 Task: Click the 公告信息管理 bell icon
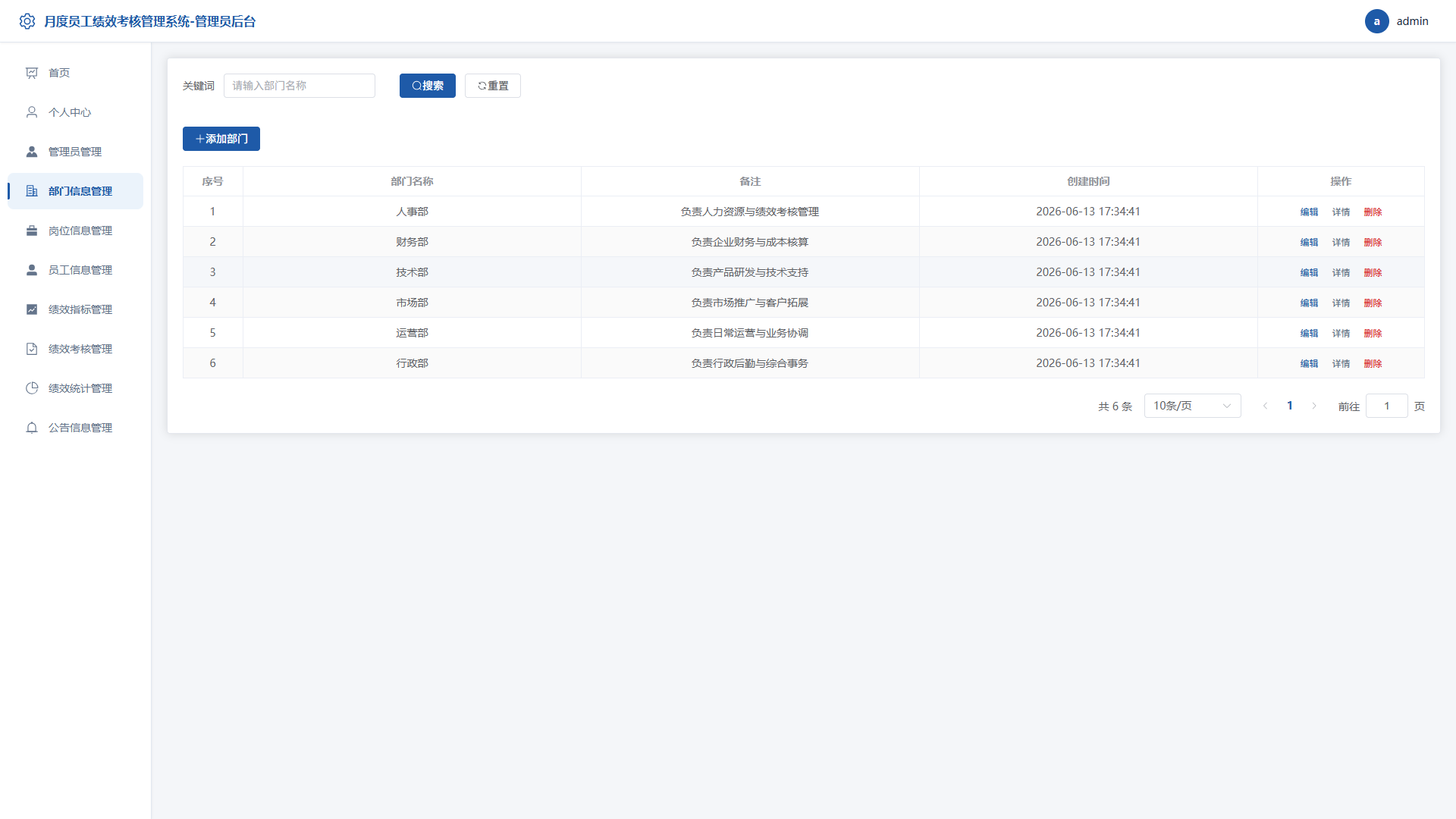(32, 428)
